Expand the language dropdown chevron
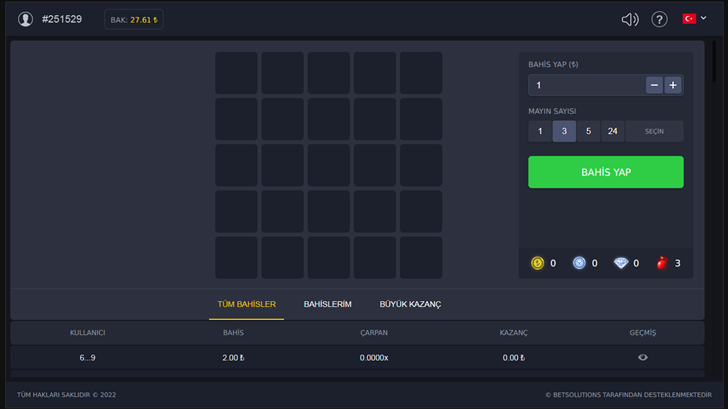 [704, 18]
